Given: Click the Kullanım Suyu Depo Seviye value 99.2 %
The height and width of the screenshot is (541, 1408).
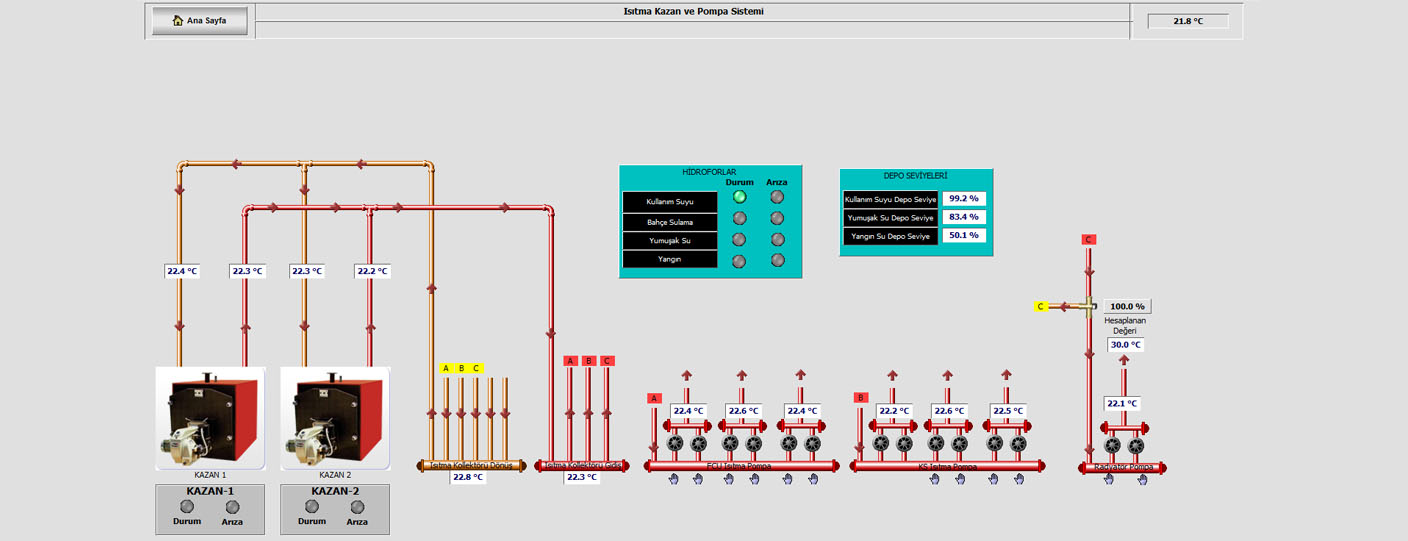Looking at the screenshot, I should point(964,199).
